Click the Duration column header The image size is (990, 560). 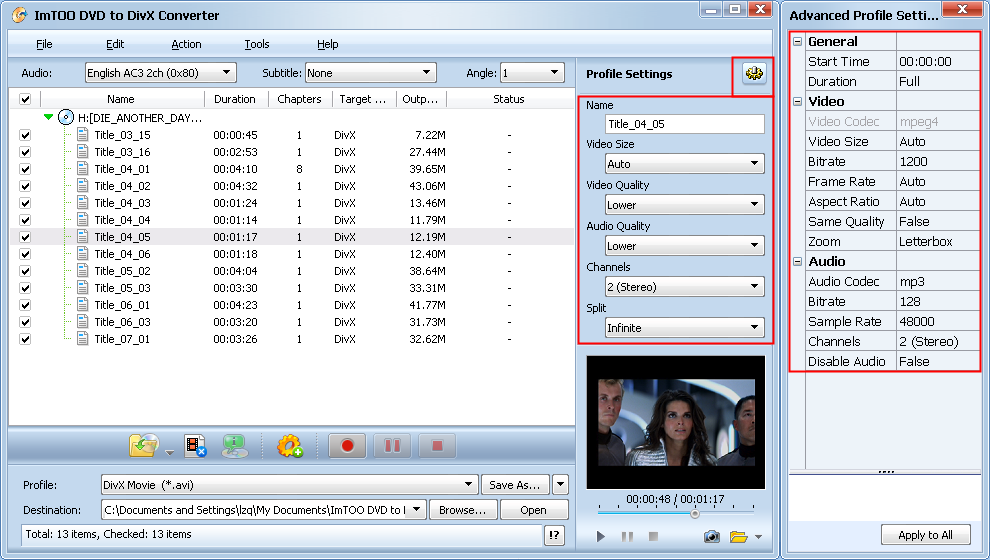point(236,99)
